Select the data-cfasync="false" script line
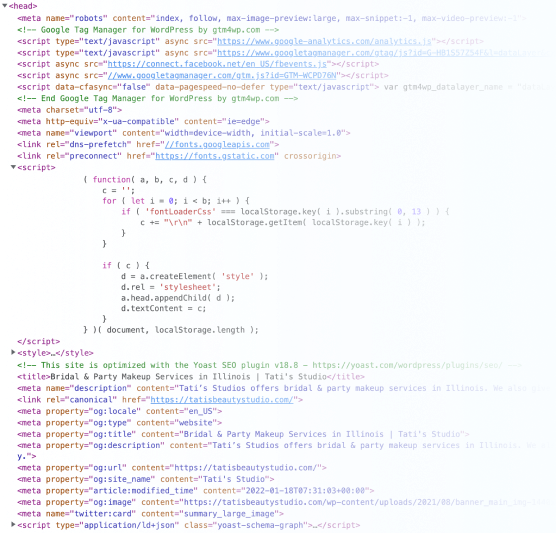Viewport: 556px width, 533px height. coord(285,87)
